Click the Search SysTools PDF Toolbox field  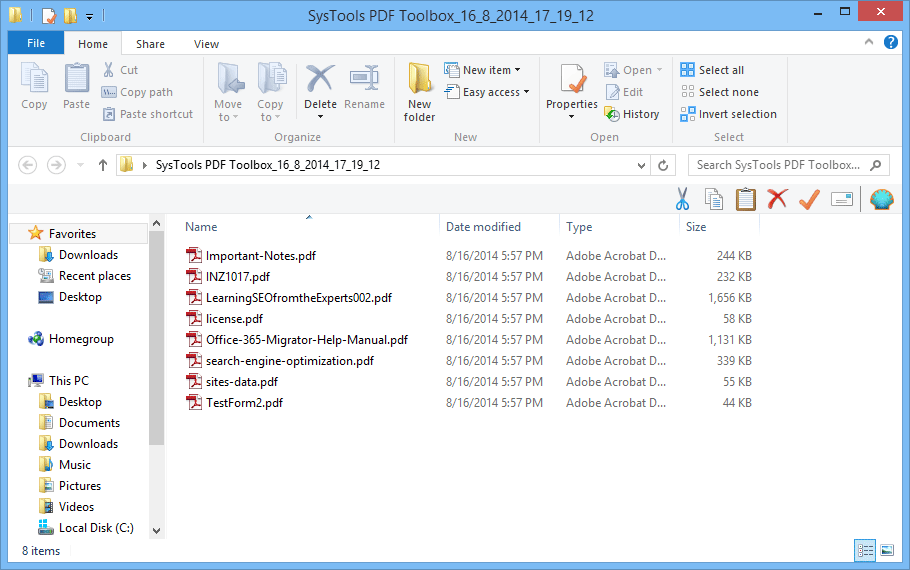pyautogui.click(x=788, y=165)
